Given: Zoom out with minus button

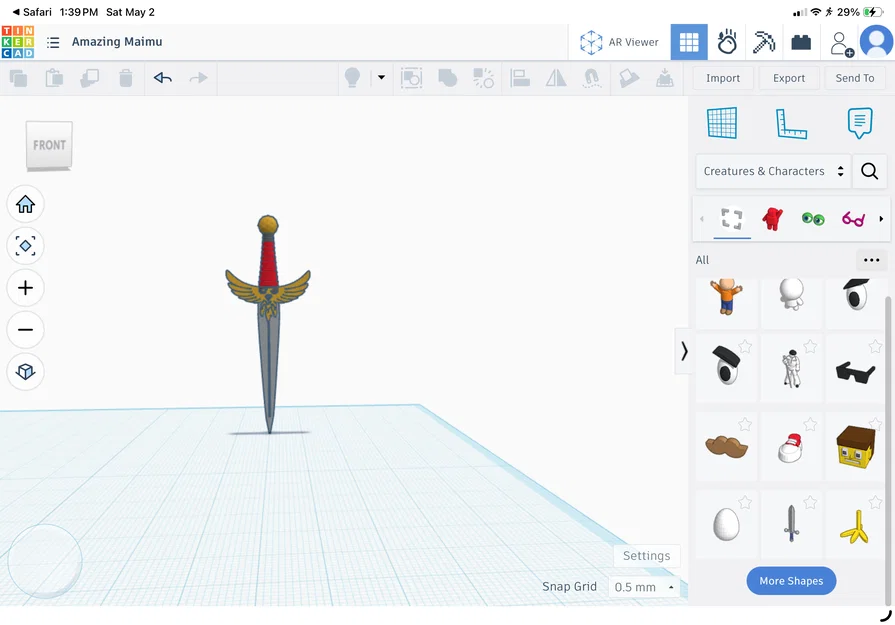Looking at the screenshot, I should click(x=25, y=329).
